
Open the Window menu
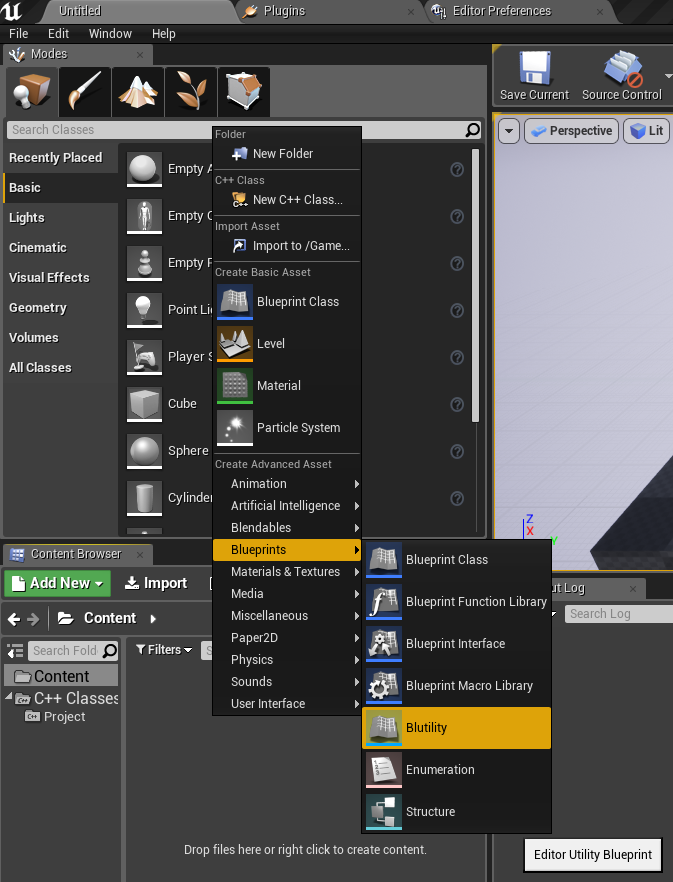110,34
